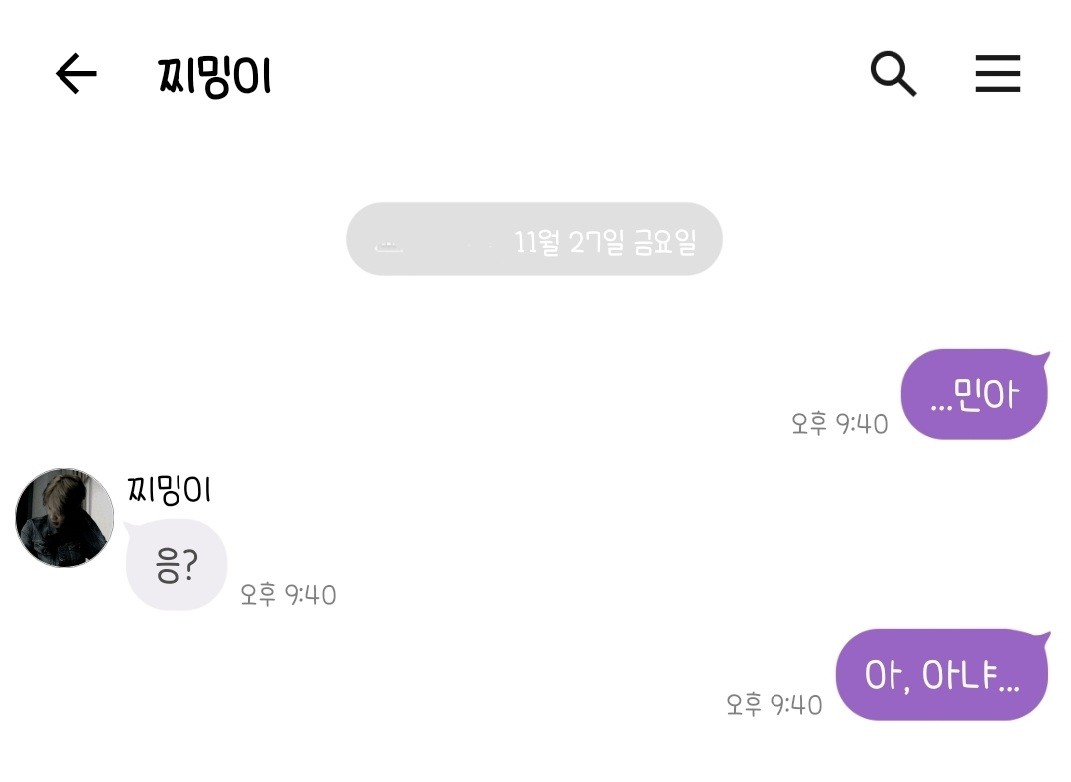Select the purple "아, 아냐..." message bubble
The image size is (1071, 782).
941,676
